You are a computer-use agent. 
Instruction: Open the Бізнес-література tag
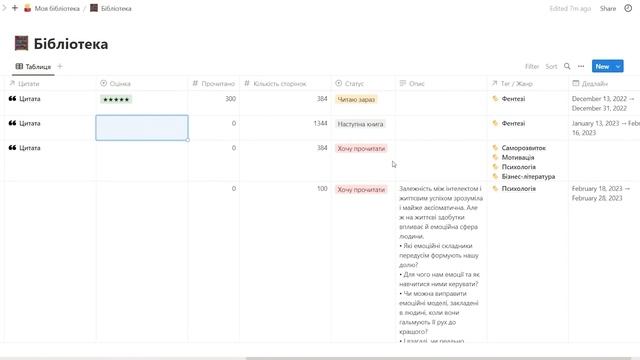[528, 176]
